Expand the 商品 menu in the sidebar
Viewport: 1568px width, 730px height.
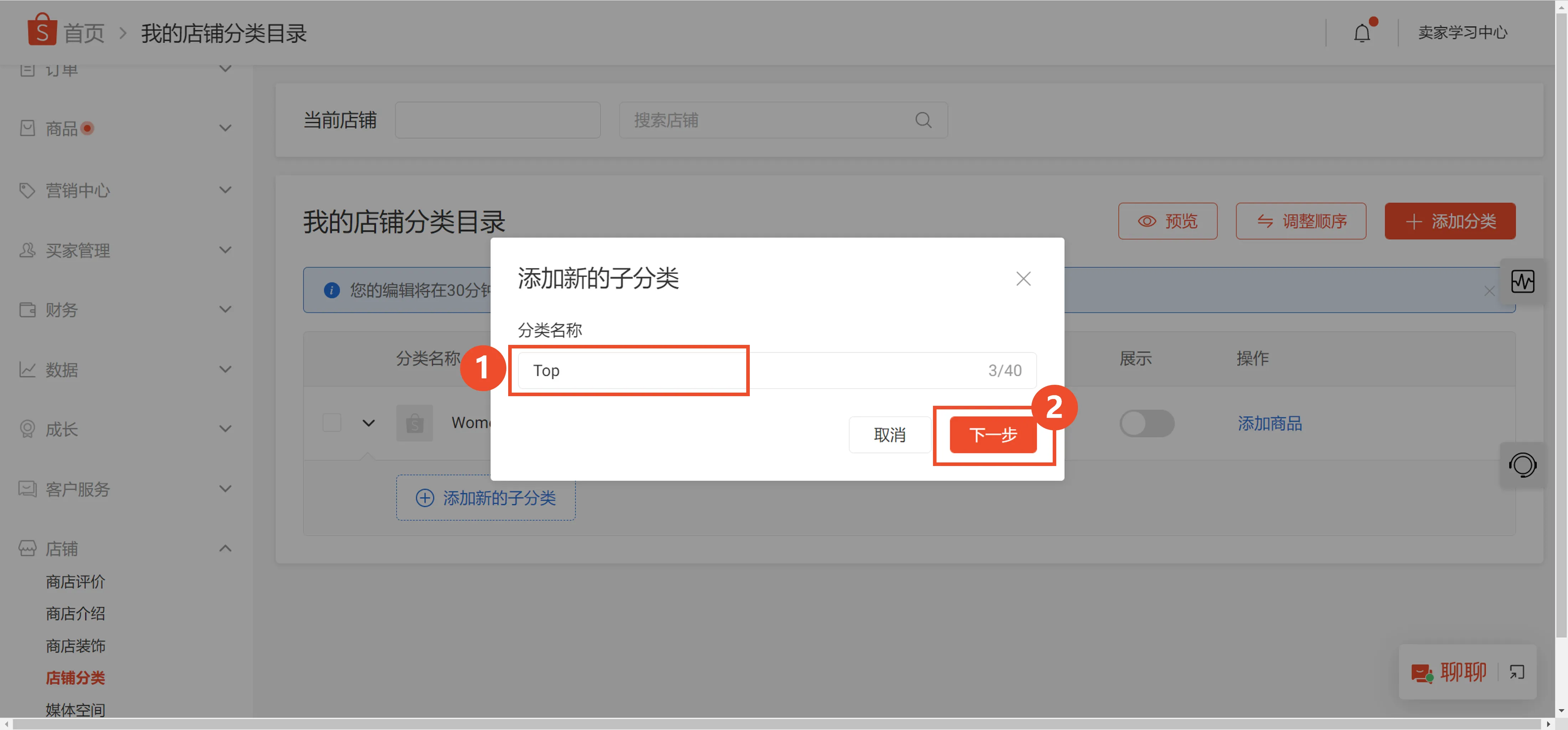[225, 128]
